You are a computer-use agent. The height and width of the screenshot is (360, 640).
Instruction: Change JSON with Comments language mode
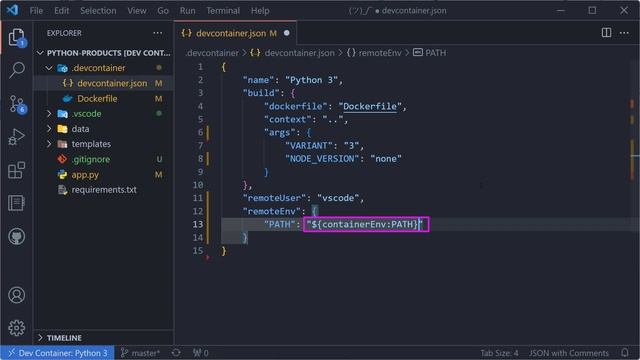pyautogui.click(x=569, y=353)
